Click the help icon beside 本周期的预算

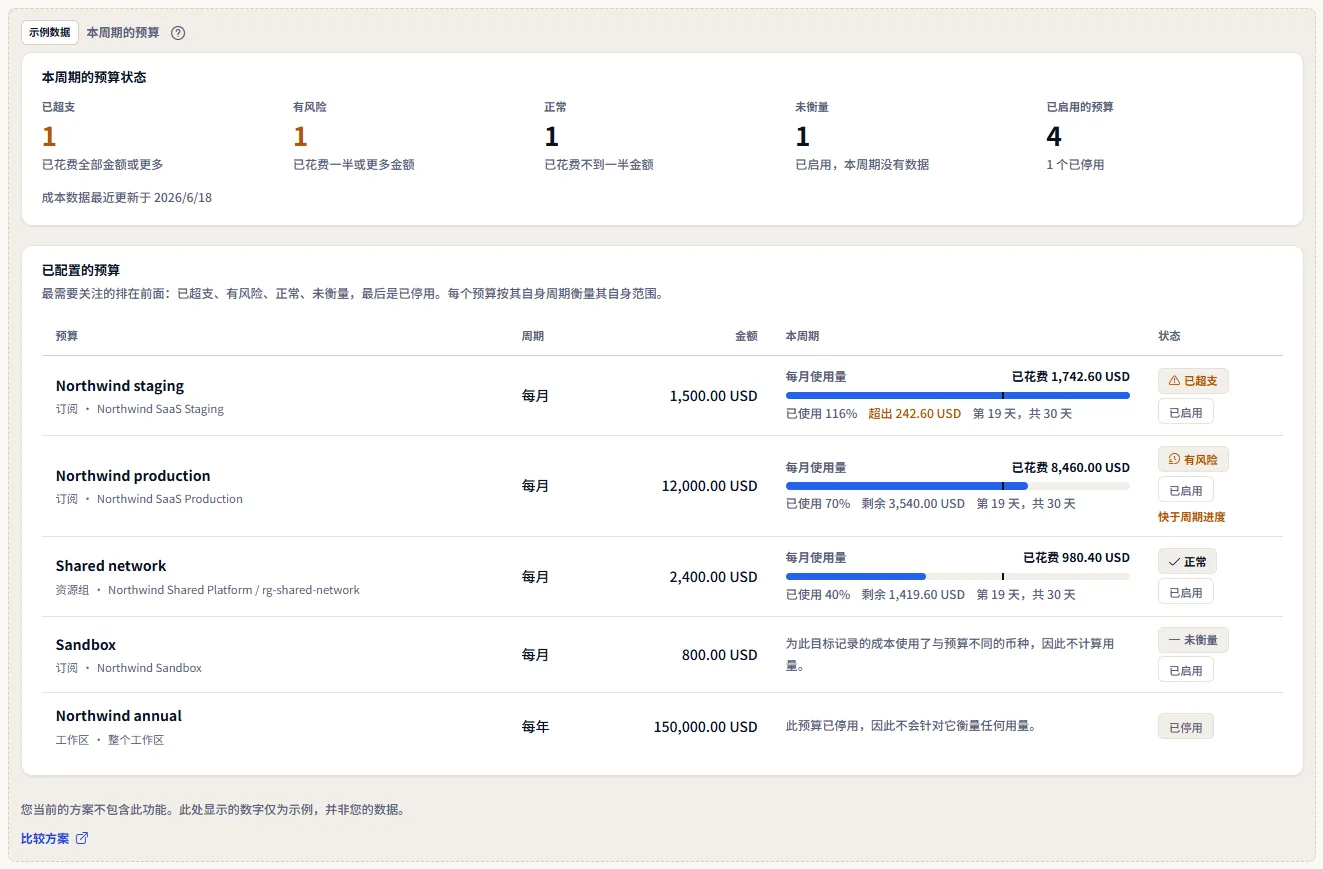[178, 33]
